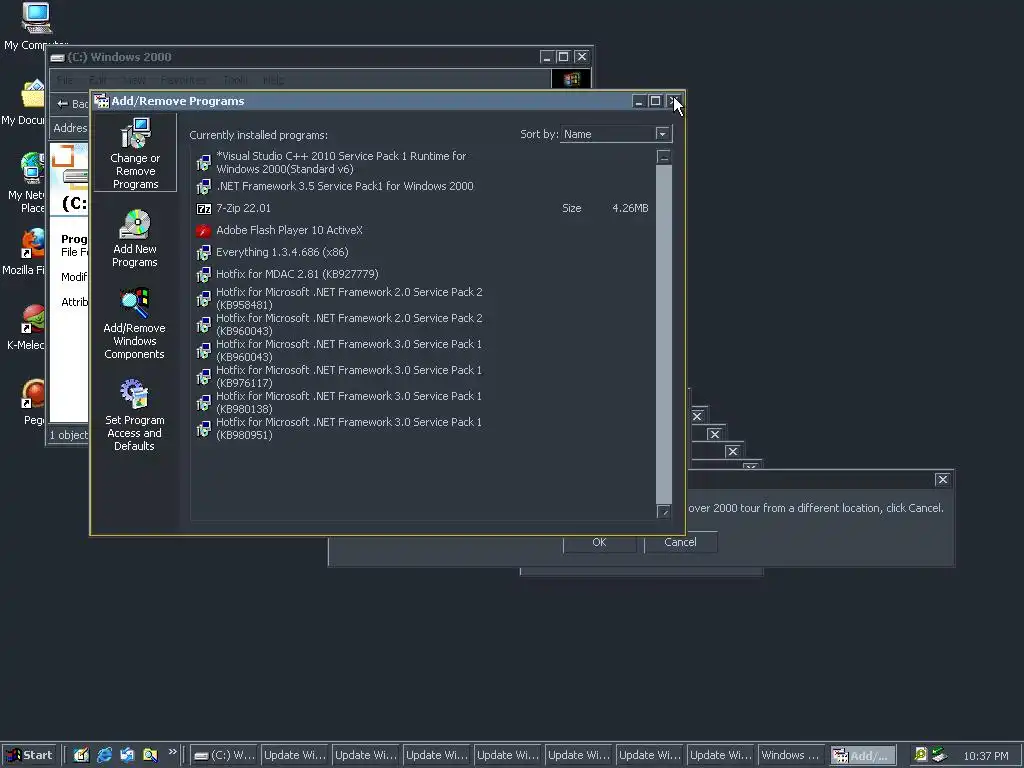The width and height of the screenshot is (1024, 768).
Task: Select .NET Framework 3.0 SP1 hotfix KB960043
Action: [x=424, y=351]
